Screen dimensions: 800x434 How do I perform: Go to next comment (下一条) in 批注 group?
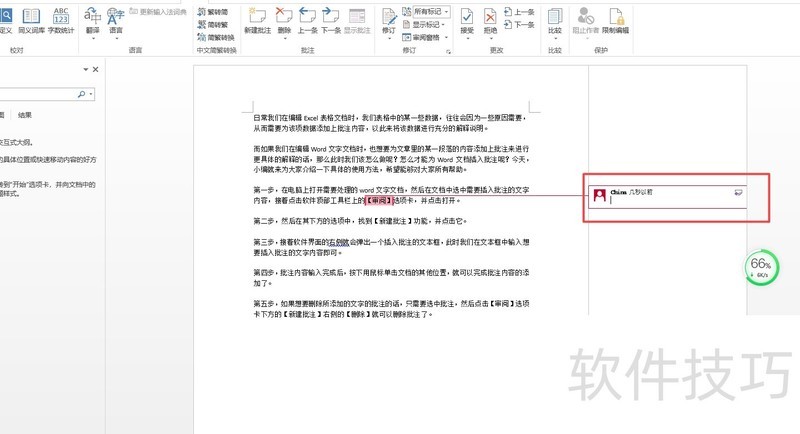point(331,20)
